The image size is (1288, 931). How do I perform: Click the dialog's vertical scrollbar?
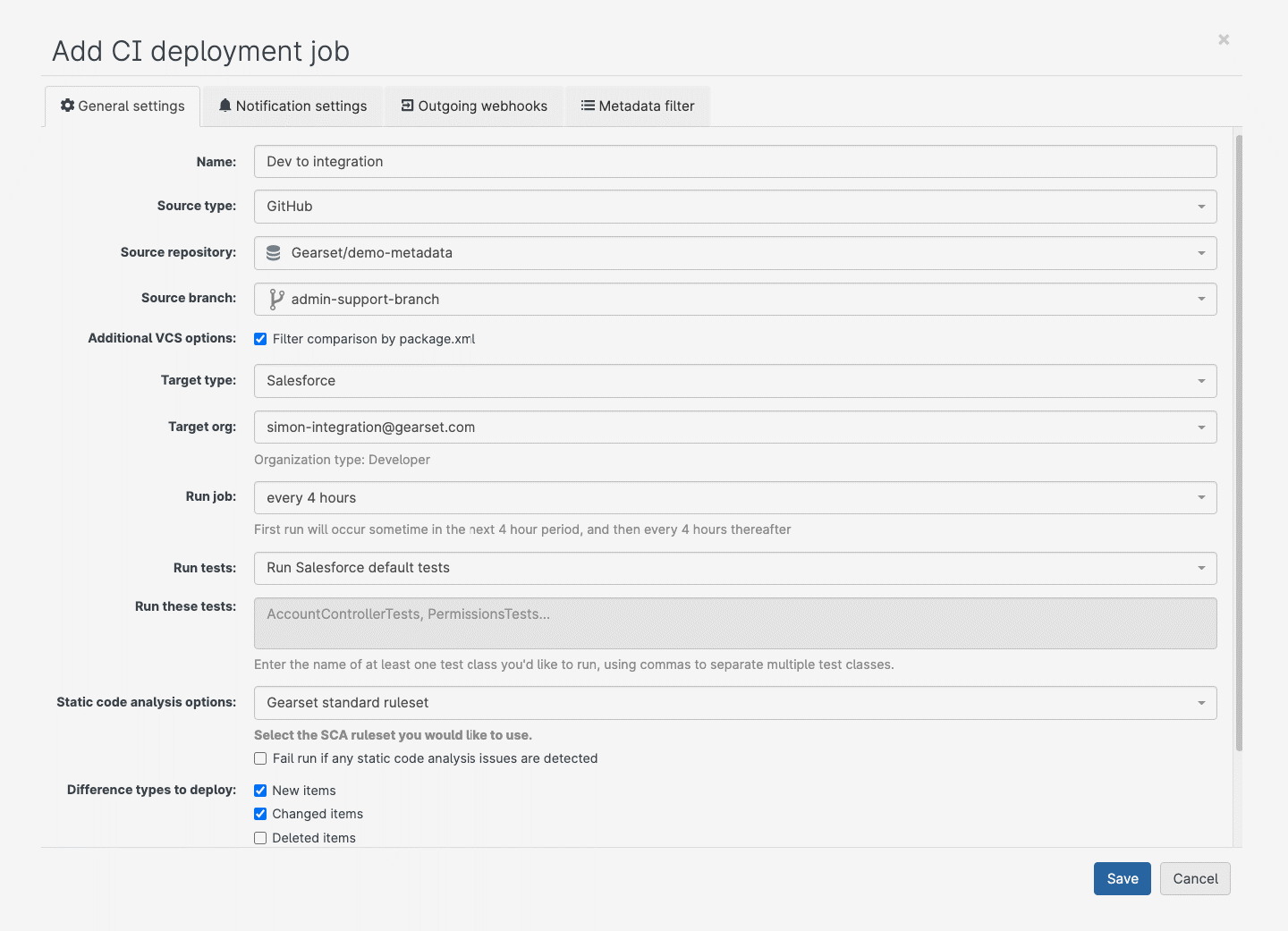pyautogui.click(x=1239, y=443)
